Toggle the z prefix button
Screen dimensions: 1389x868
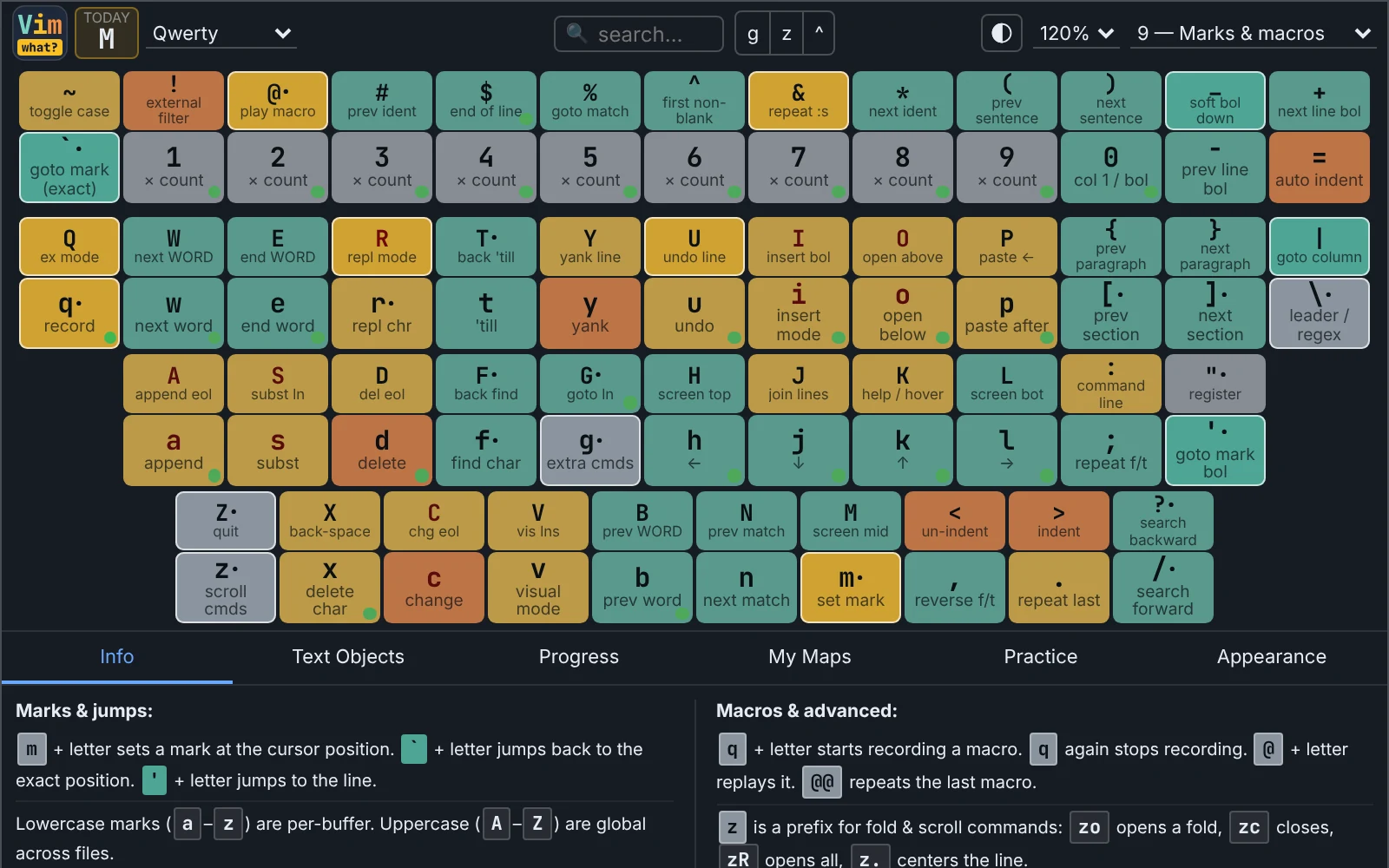[787, 34]
